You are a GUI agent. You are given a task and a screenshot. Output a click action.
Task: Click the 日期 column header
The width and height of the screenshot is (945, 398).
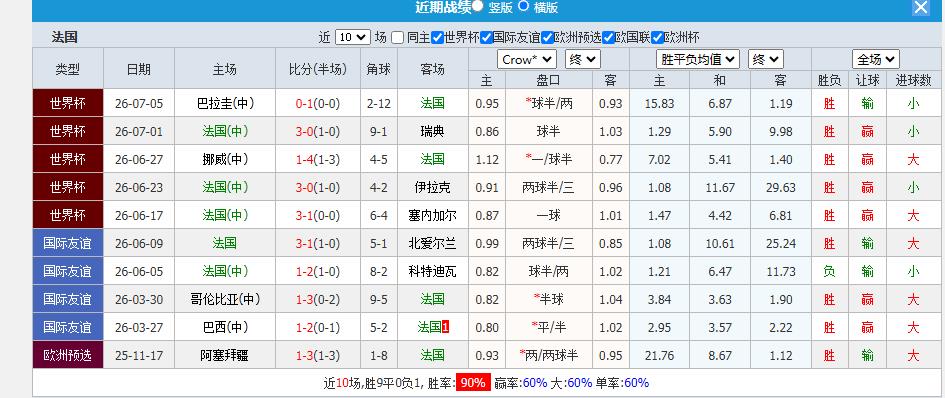tap(139, 69)
